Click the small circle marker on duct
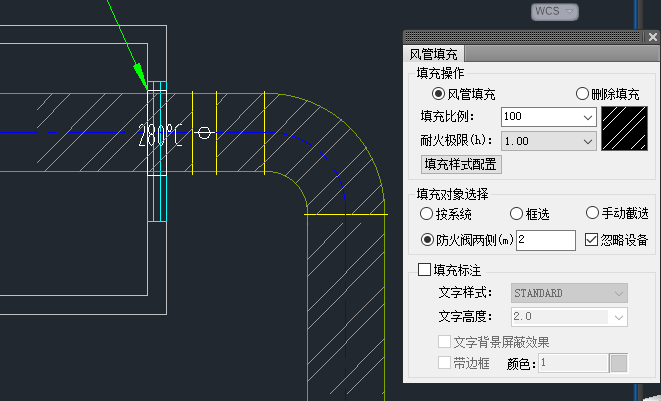The image size is (661, 401). 204,132
